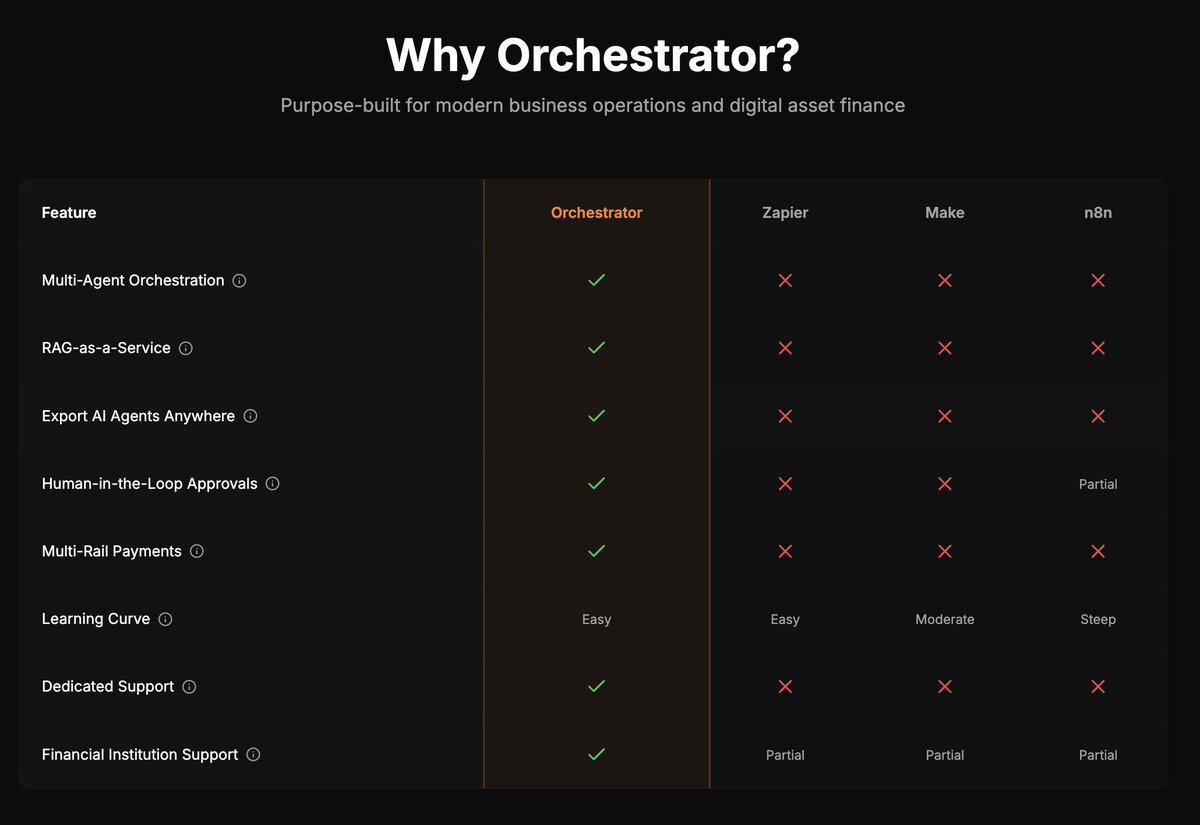Click Zapier red X for Export AI Agents Anywhere
The height and width of the screenshot is (825, 1200).
point(785,416)
